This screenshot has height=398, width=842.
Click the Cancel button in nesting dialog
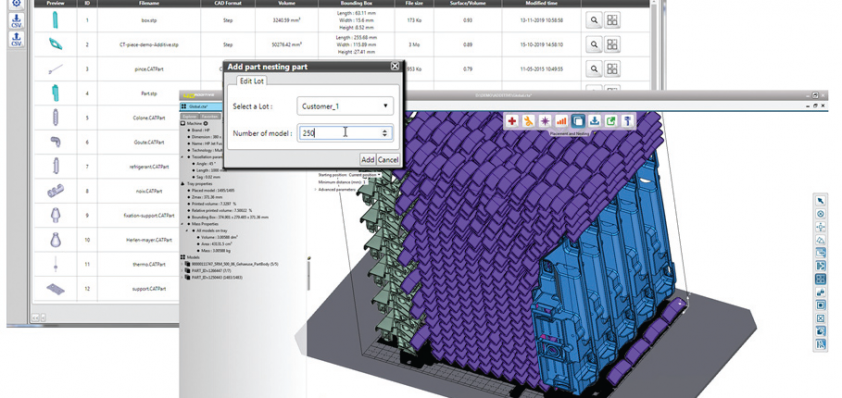[x=388, y=160]
